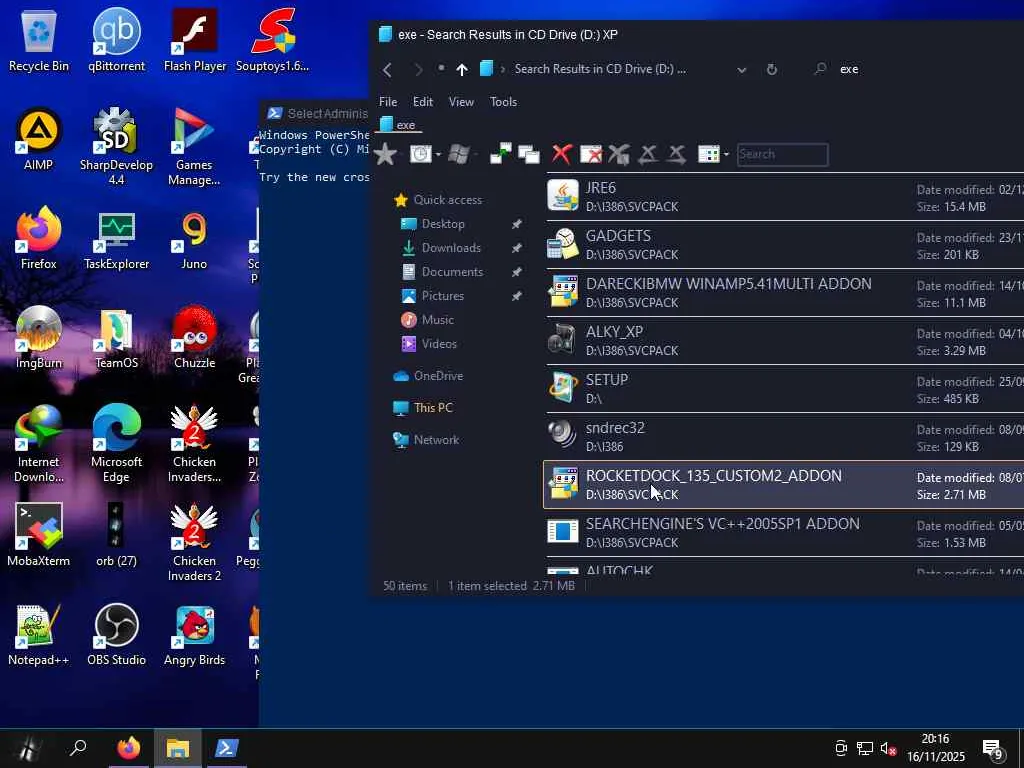1024x768 pixels.
Task: Go up one folder with the up arrow
Action: [462, 69]
